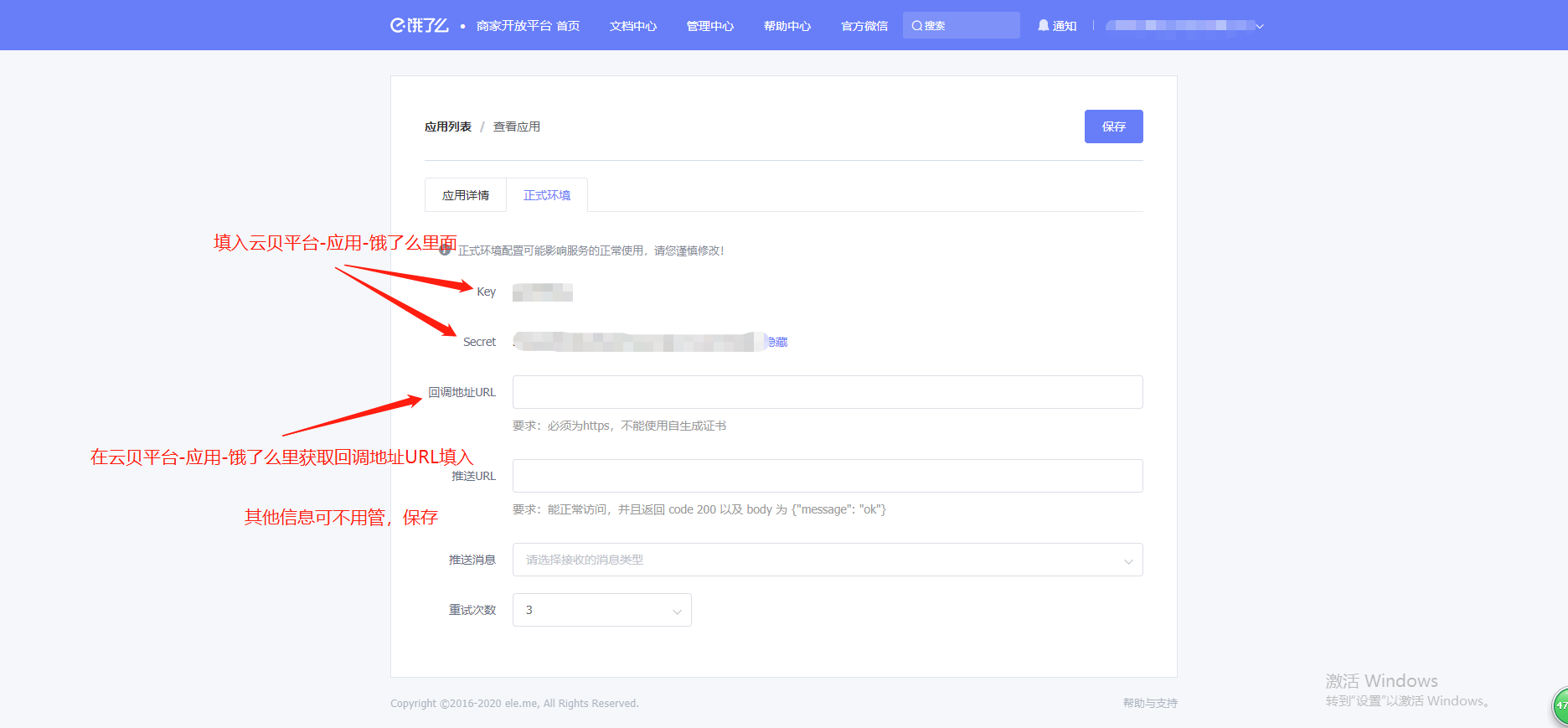The width and height of the screenshot is (1568, 728).
Task: Click the green circular badge at bottom-right
Action: point(1560,705)
